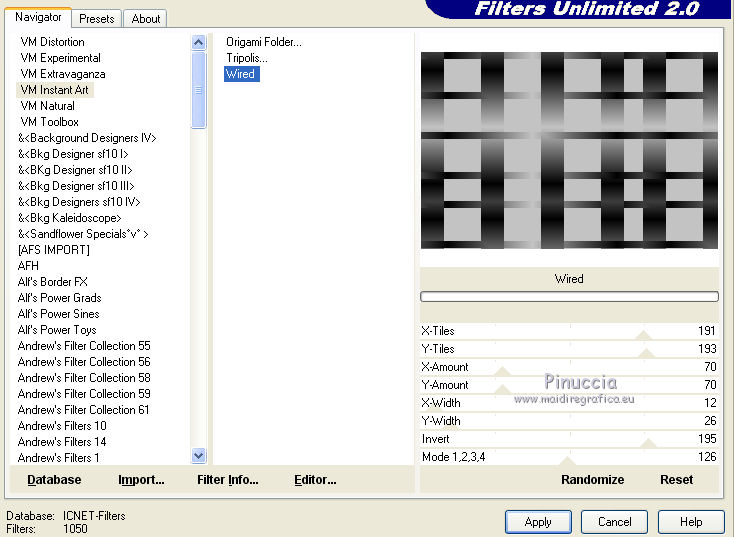Select Andrew's Filters 10
Screen dimensions: 734x537
[x=62, y=426]
